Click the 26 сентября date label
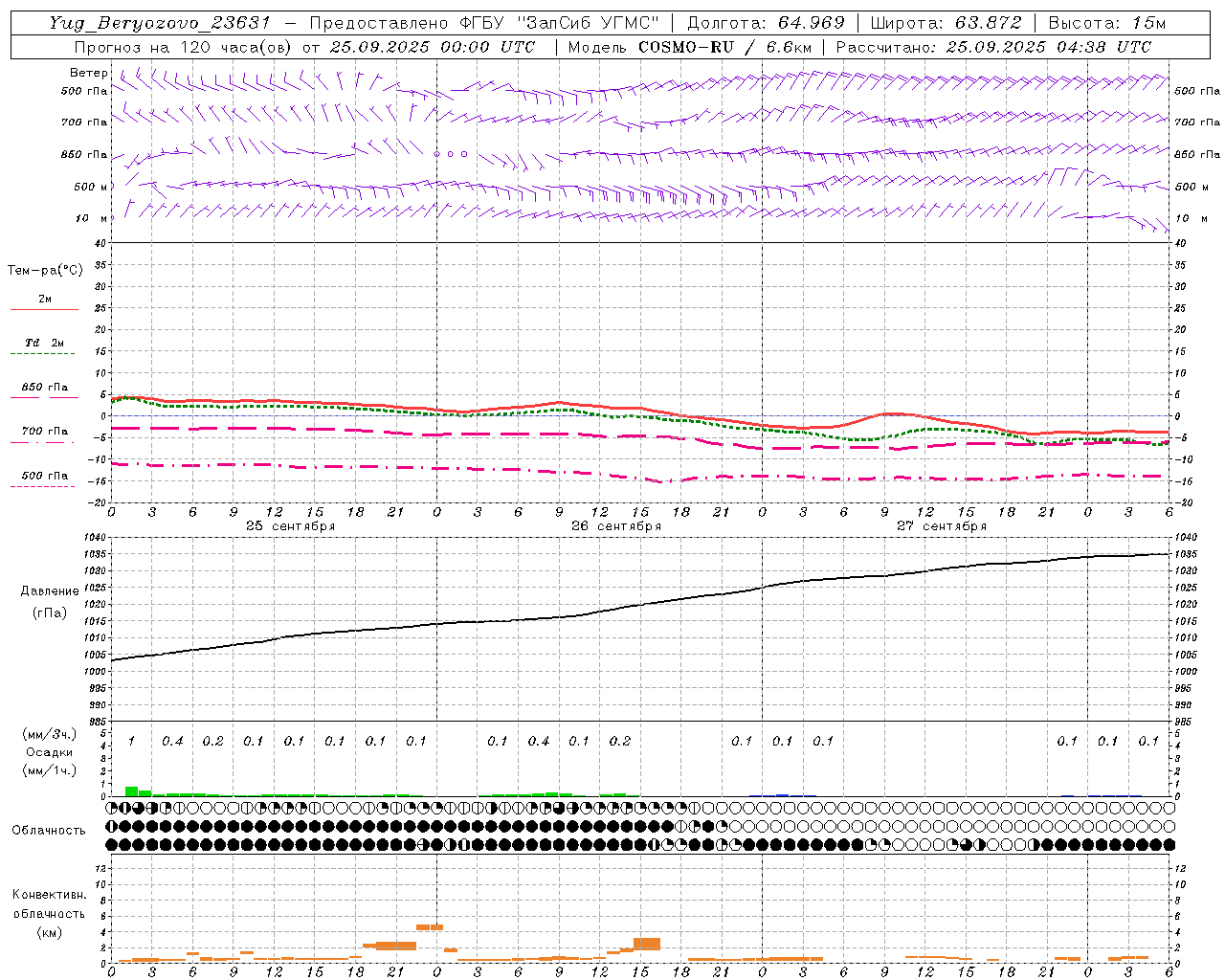This screenshot has height=980, width=1225. click(616, 526)
